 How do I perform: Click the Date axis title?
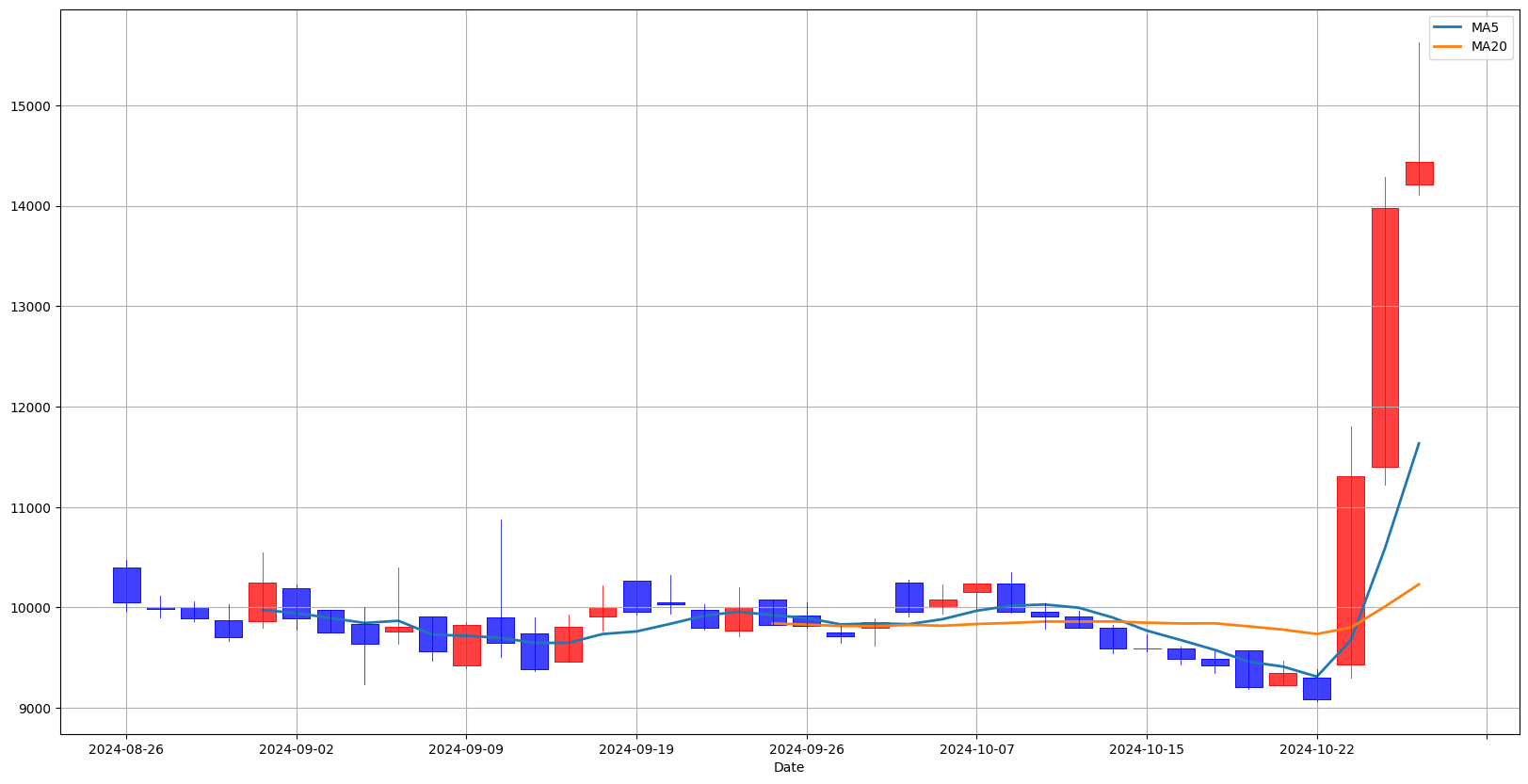click(x=789, y=768)
